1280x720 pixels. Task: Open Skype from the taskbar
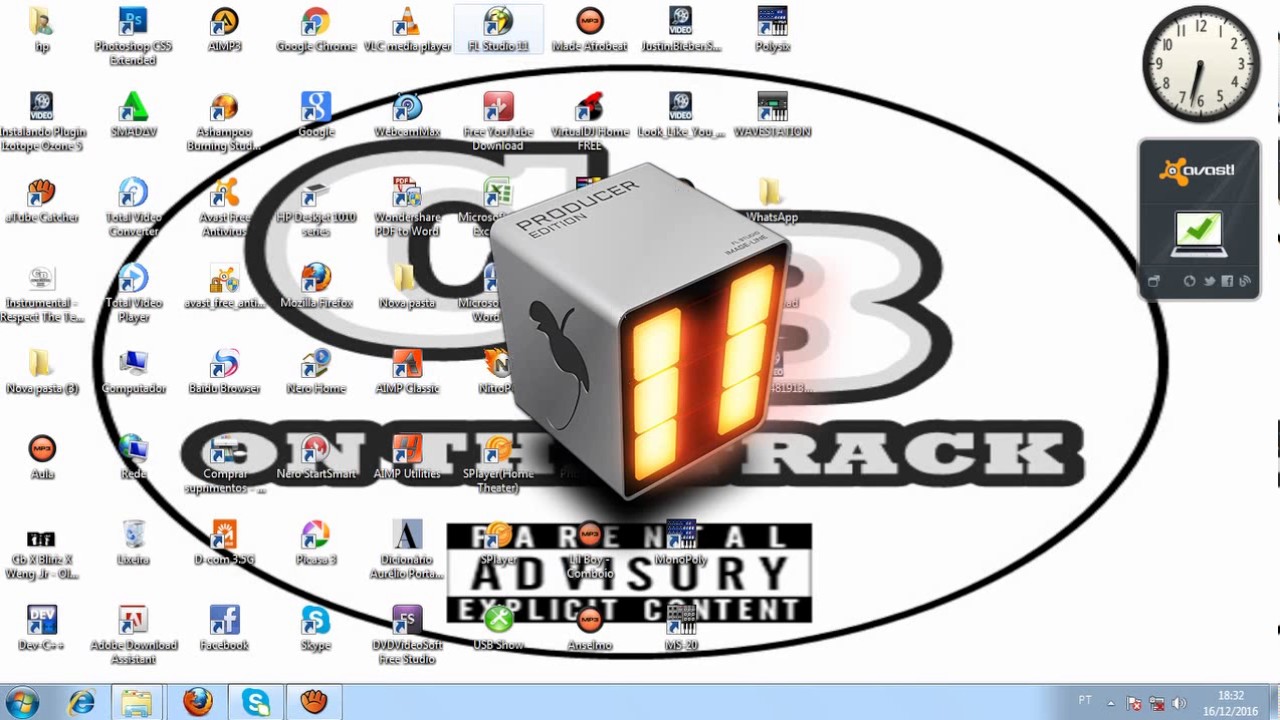256,702
